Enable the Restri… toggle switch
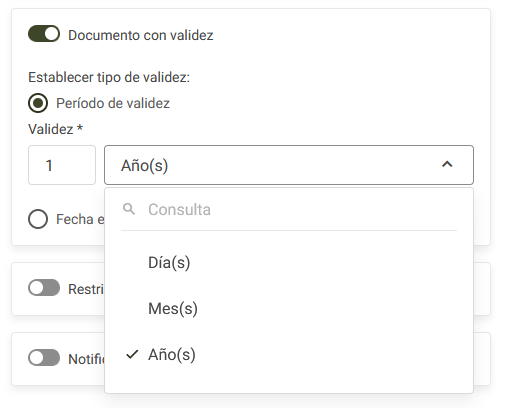This screenshot has height=408, width=506. [44, 288]
